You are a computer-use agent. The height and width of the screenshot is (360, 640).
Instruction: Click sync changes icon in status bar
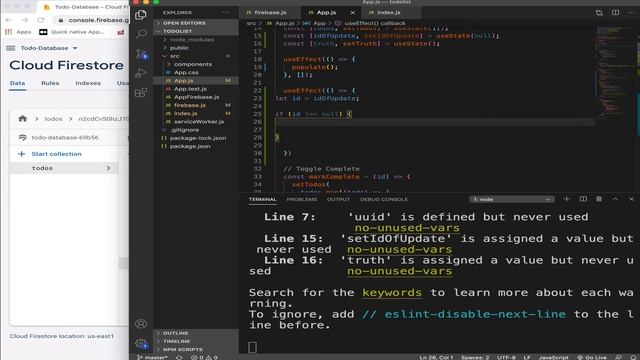[x=179, y=357]
